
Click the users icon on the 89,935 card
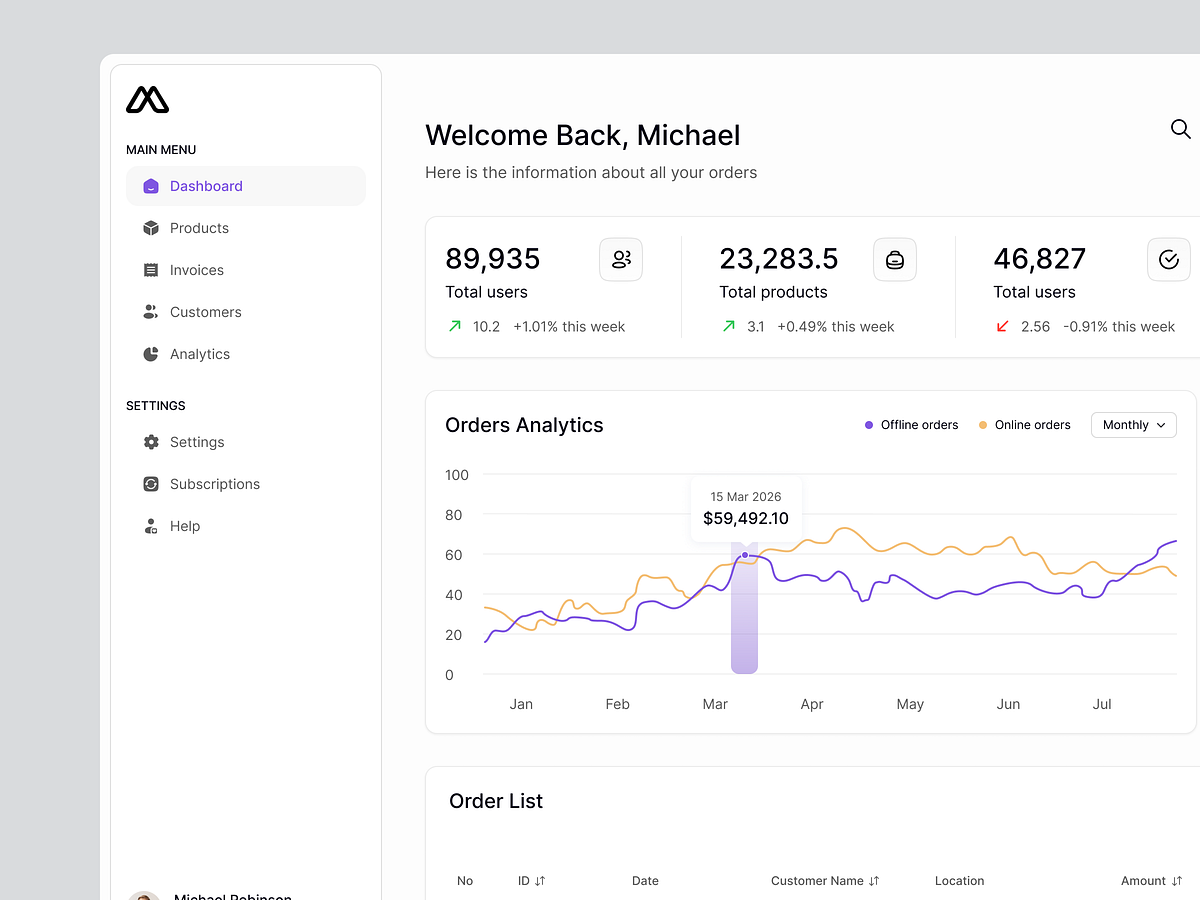621,260
